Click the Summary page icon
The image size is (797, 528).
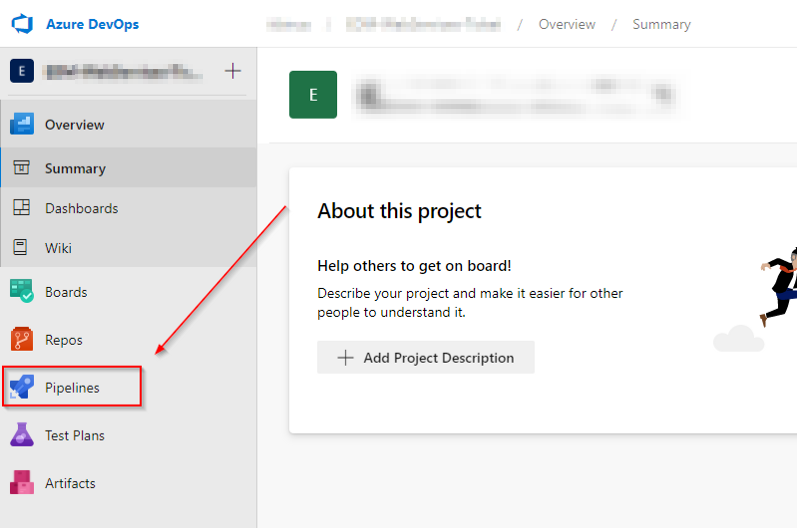[x=21, y=168]
